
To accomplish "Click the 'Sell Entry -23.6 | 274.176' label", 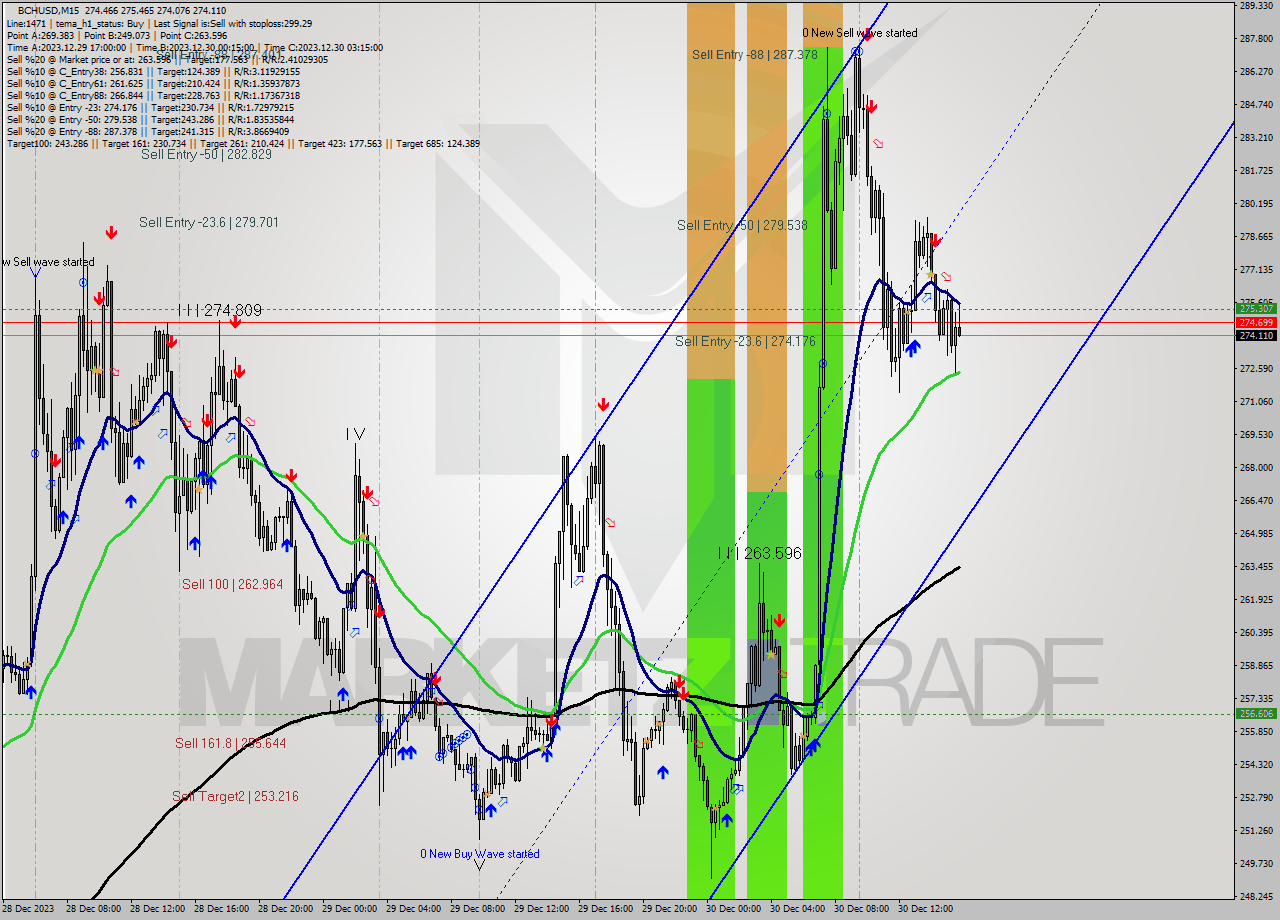I will pyautogui.click(x=745, y=341).
